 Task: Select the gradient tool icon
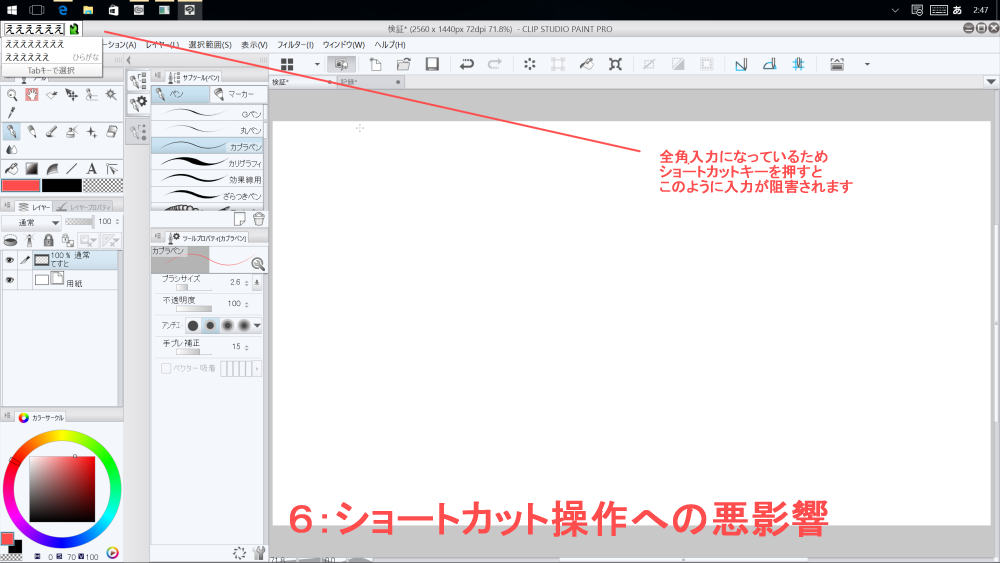[x=31, y=168]
